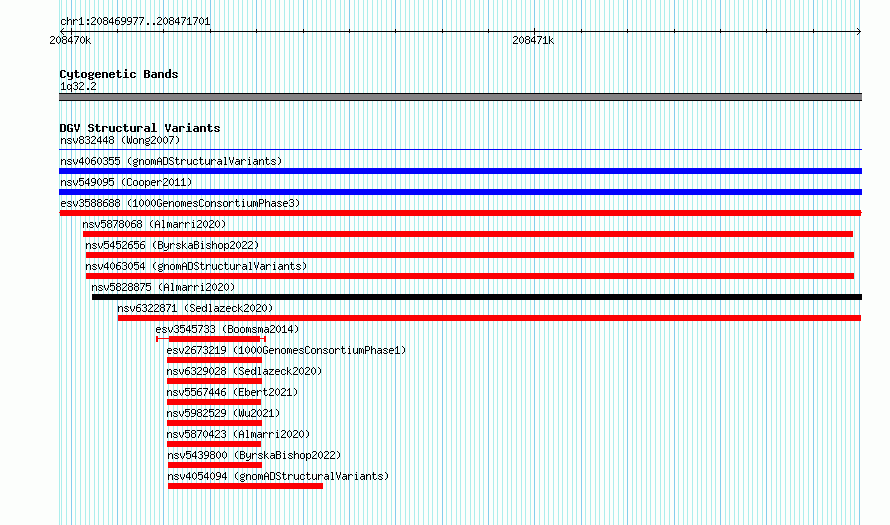Open nsv6322871 (Sedlazeck2020) label
Viewport: 890px width, 525px height.
pos(195,308)
